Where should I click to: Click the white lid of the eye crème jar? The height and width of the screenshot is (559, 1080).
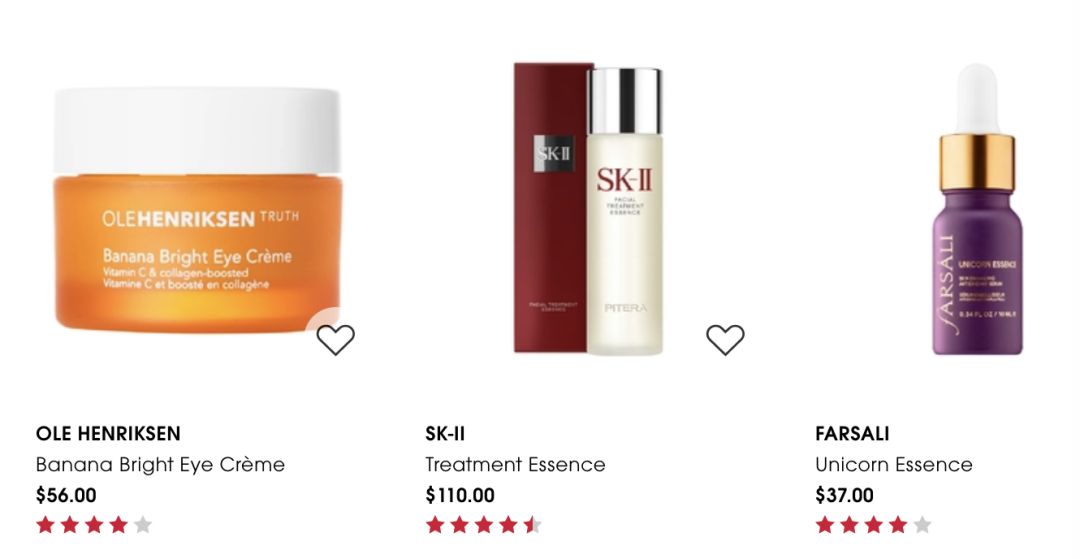point(197,131)
